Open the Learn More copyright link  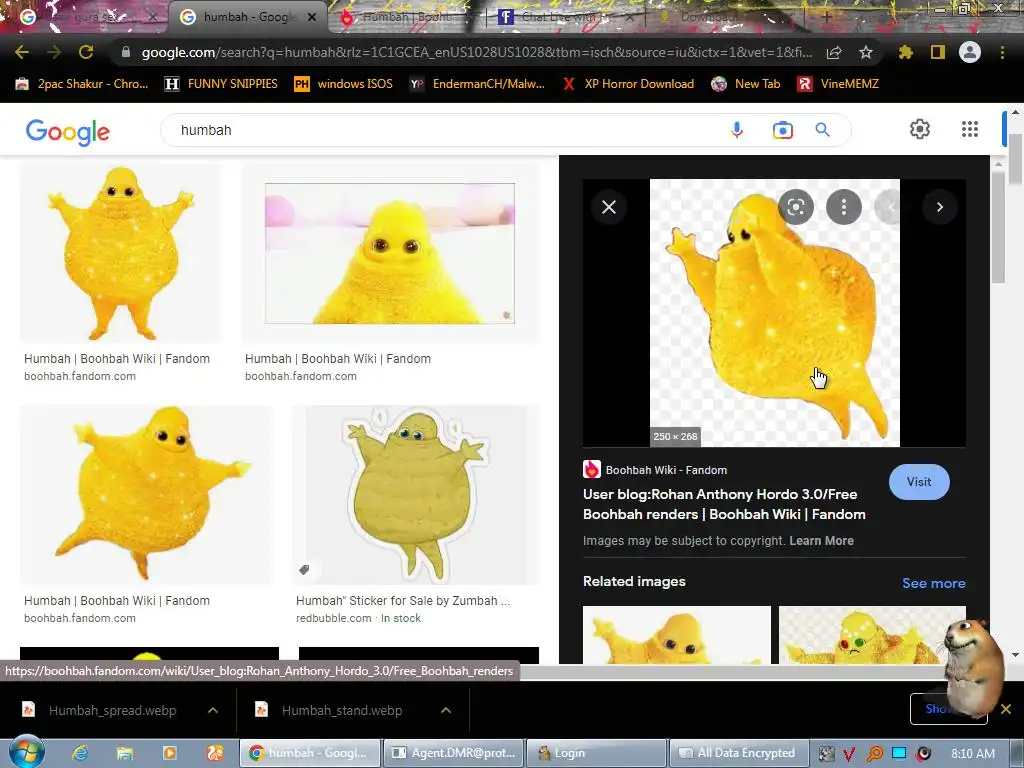(x=821, y=541)
